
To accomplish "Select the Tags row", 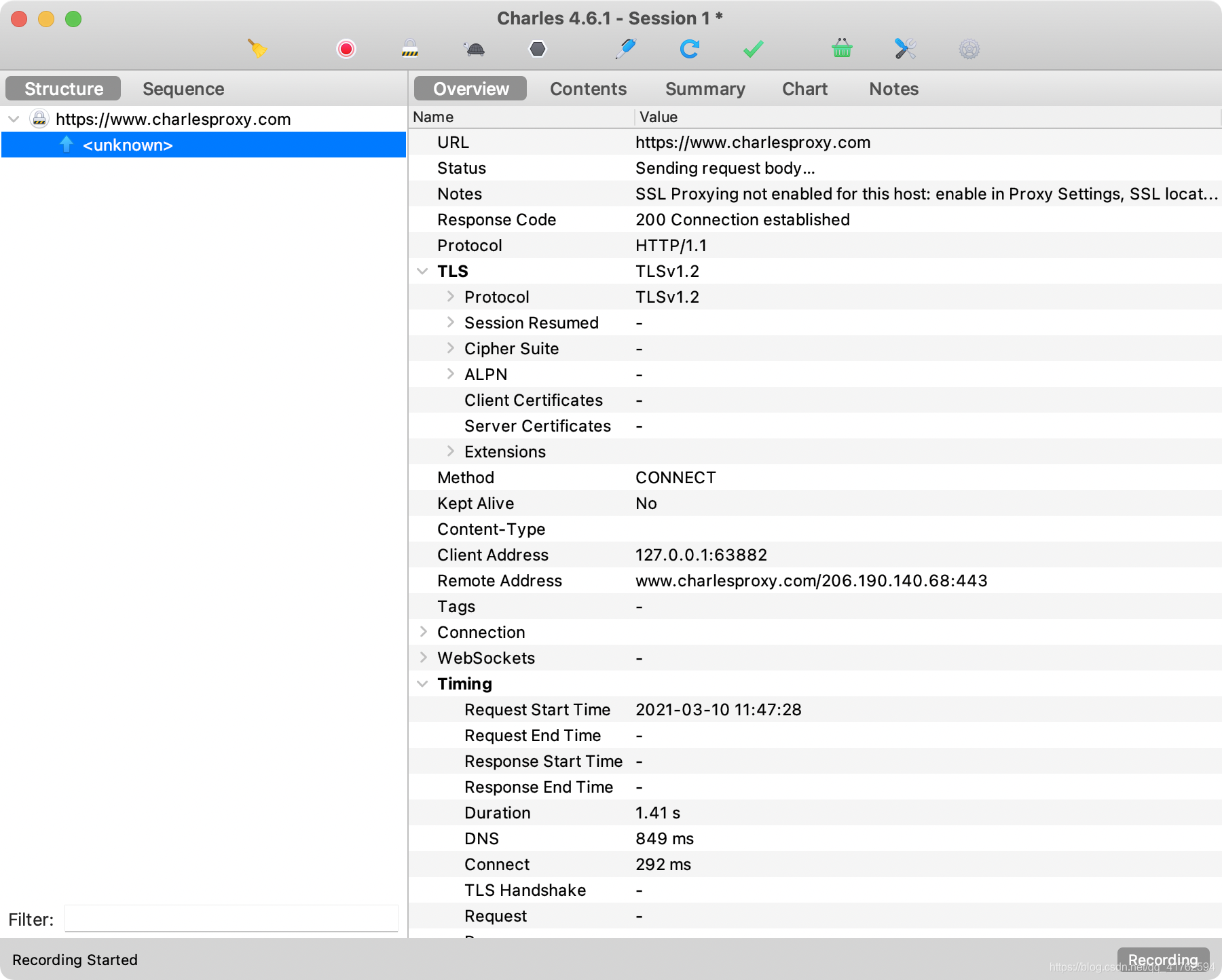I will (x=815, y=607).
